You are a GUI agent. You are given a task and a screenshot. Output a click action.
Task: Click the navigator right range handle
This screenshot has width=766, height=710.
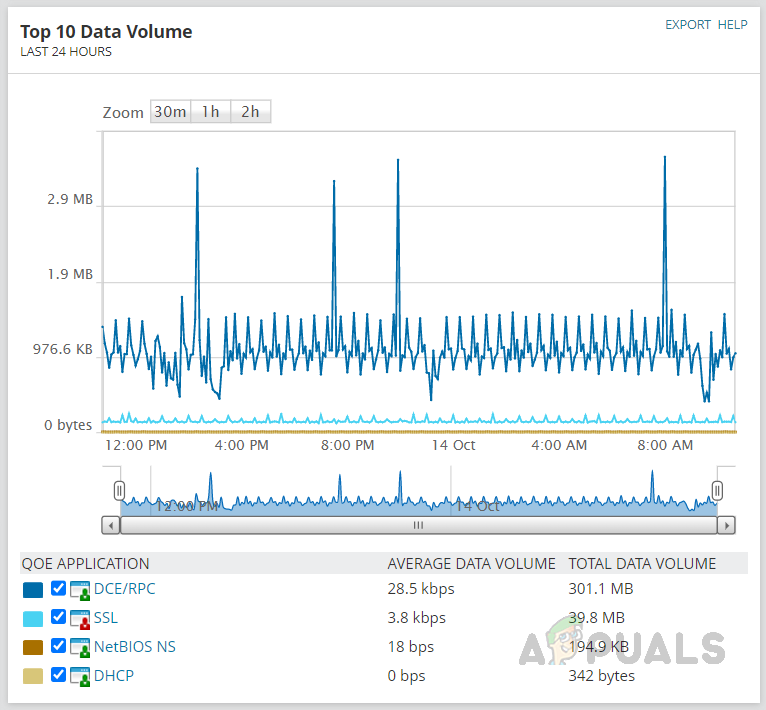pos(717,491)
